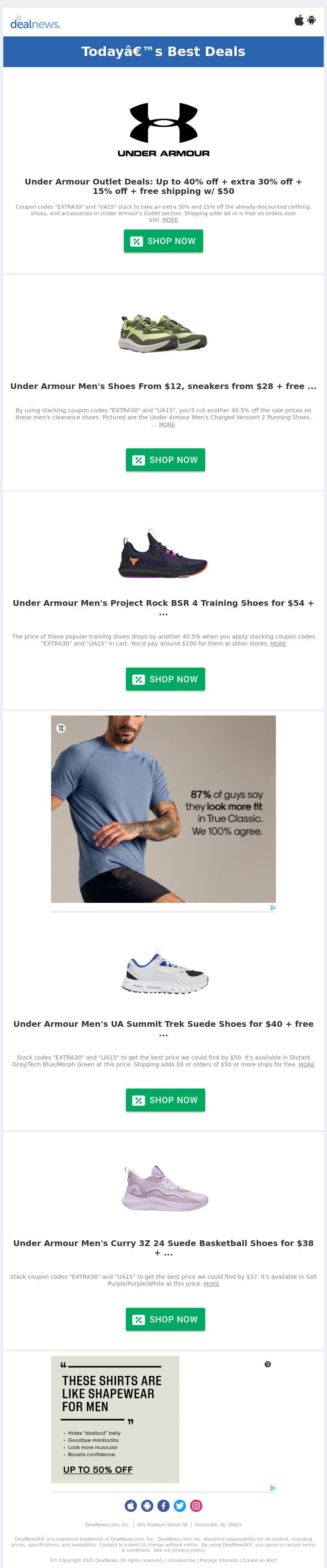The height and width of the screenshot is (1568, 327).
Task: Click the green Charged Verssert shoes image
Action: click(x=163, y=332)
